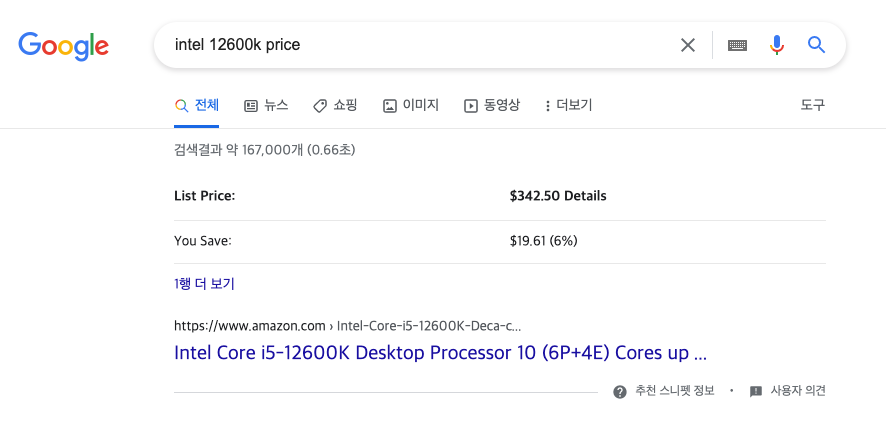Open the amazon.com breadcrumb URL

click(x=348, y=326)
